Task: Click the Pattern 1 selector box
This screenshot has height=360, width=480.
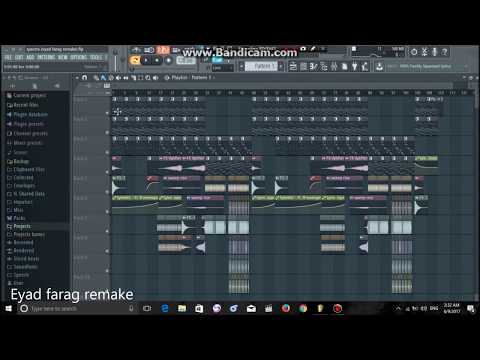Action: click(x=261, y=66)
